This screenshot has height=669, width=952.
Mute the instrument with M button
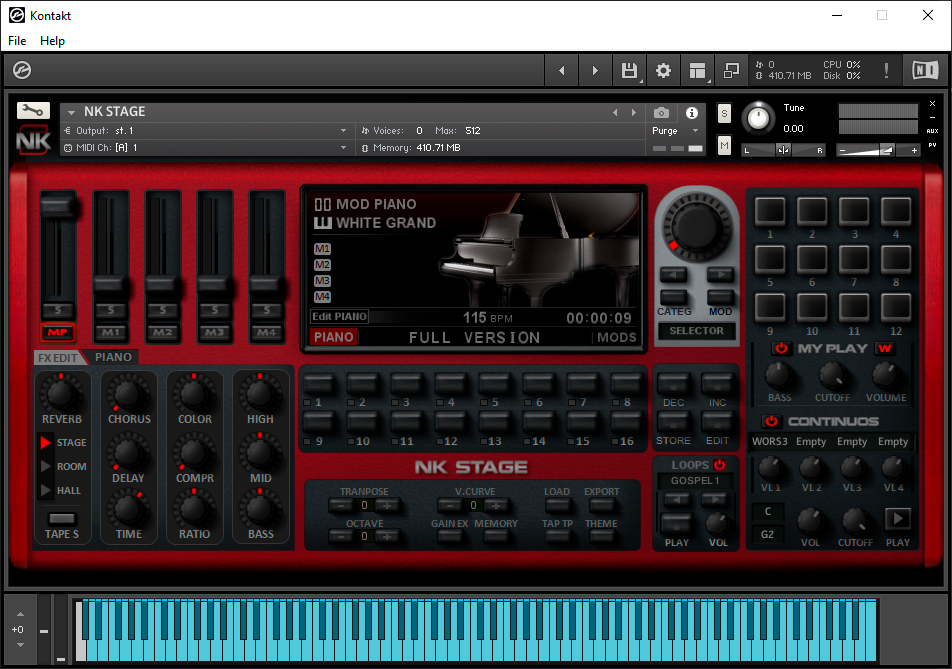pos(724,146)
